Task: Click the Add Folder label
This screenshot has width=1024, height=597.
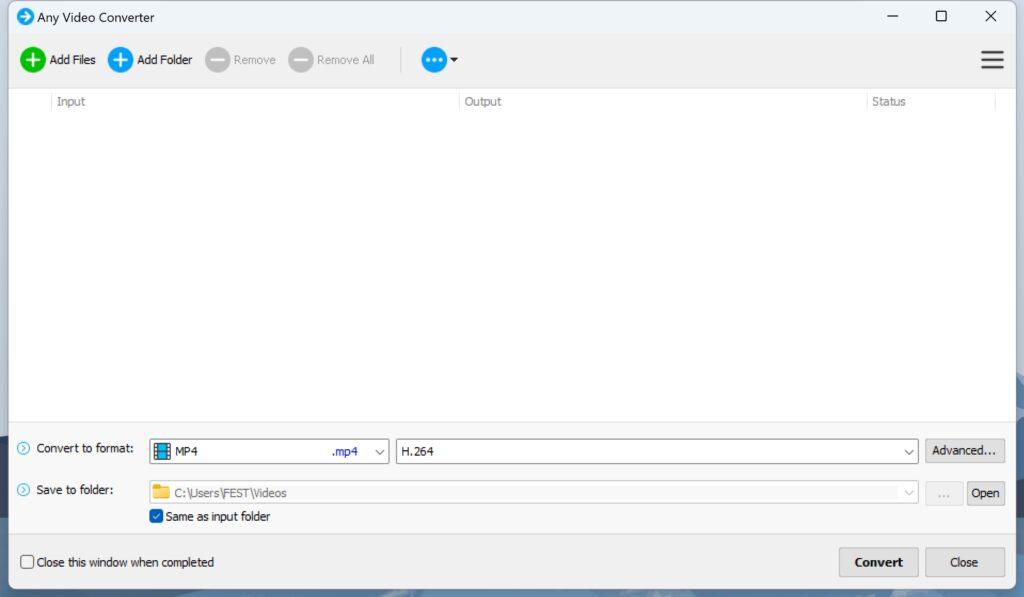Action: coord(165,59)
